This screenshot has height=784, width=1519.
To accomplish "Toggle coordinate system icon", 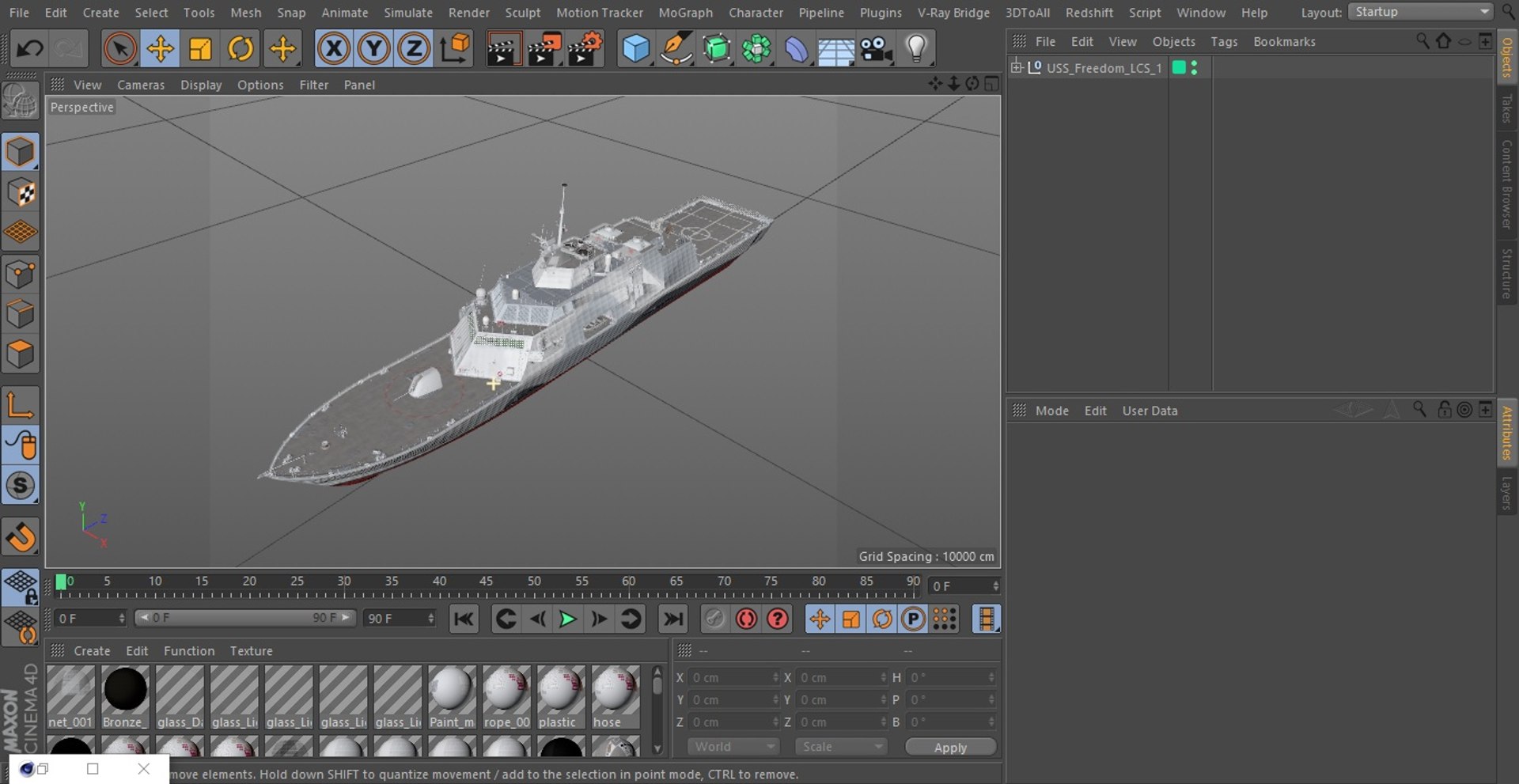I will [455, 49].
